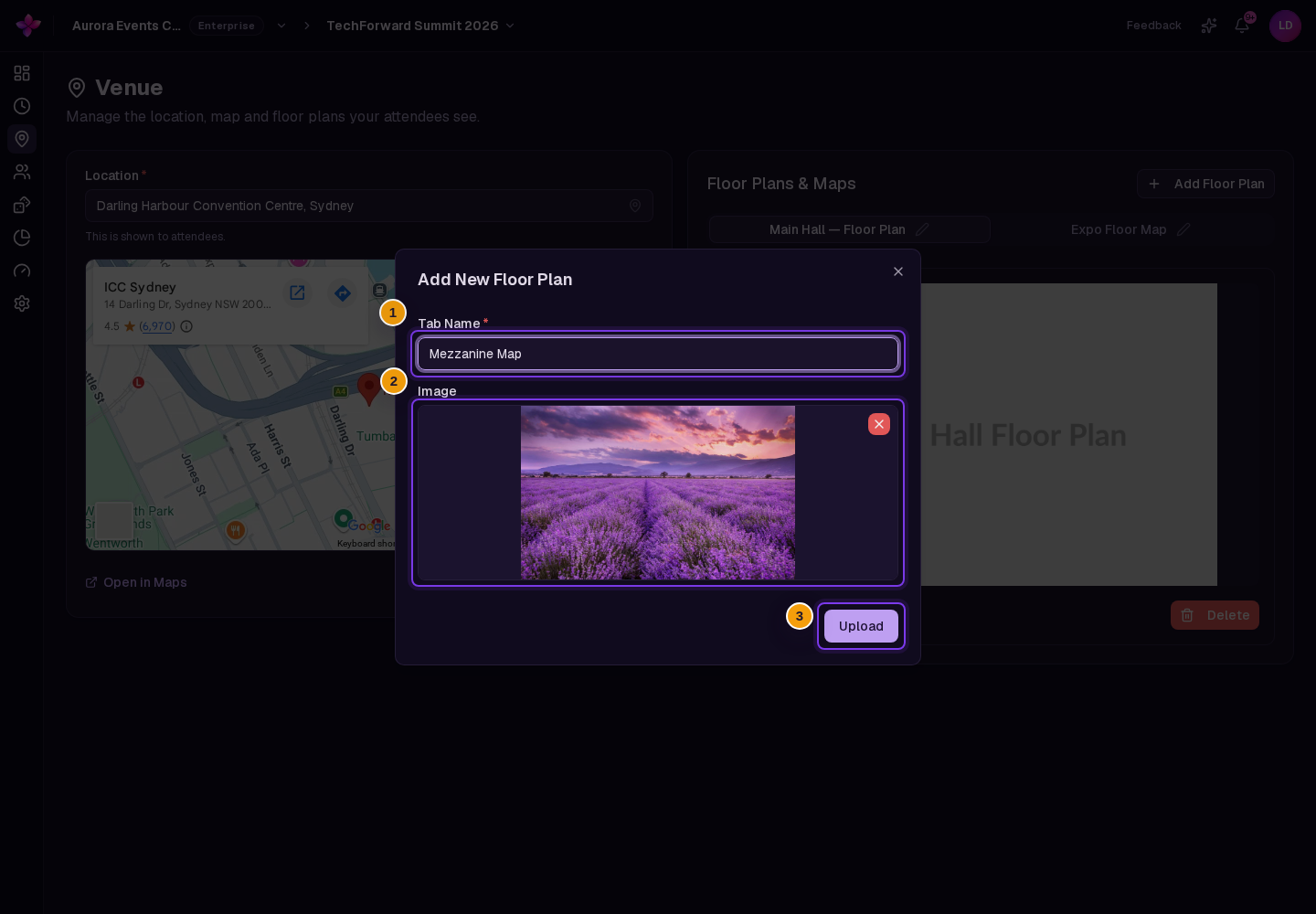Close the Add New Floor Plan dialog
The height and width of the screenshot is (914, 1316).
point(898,271)
